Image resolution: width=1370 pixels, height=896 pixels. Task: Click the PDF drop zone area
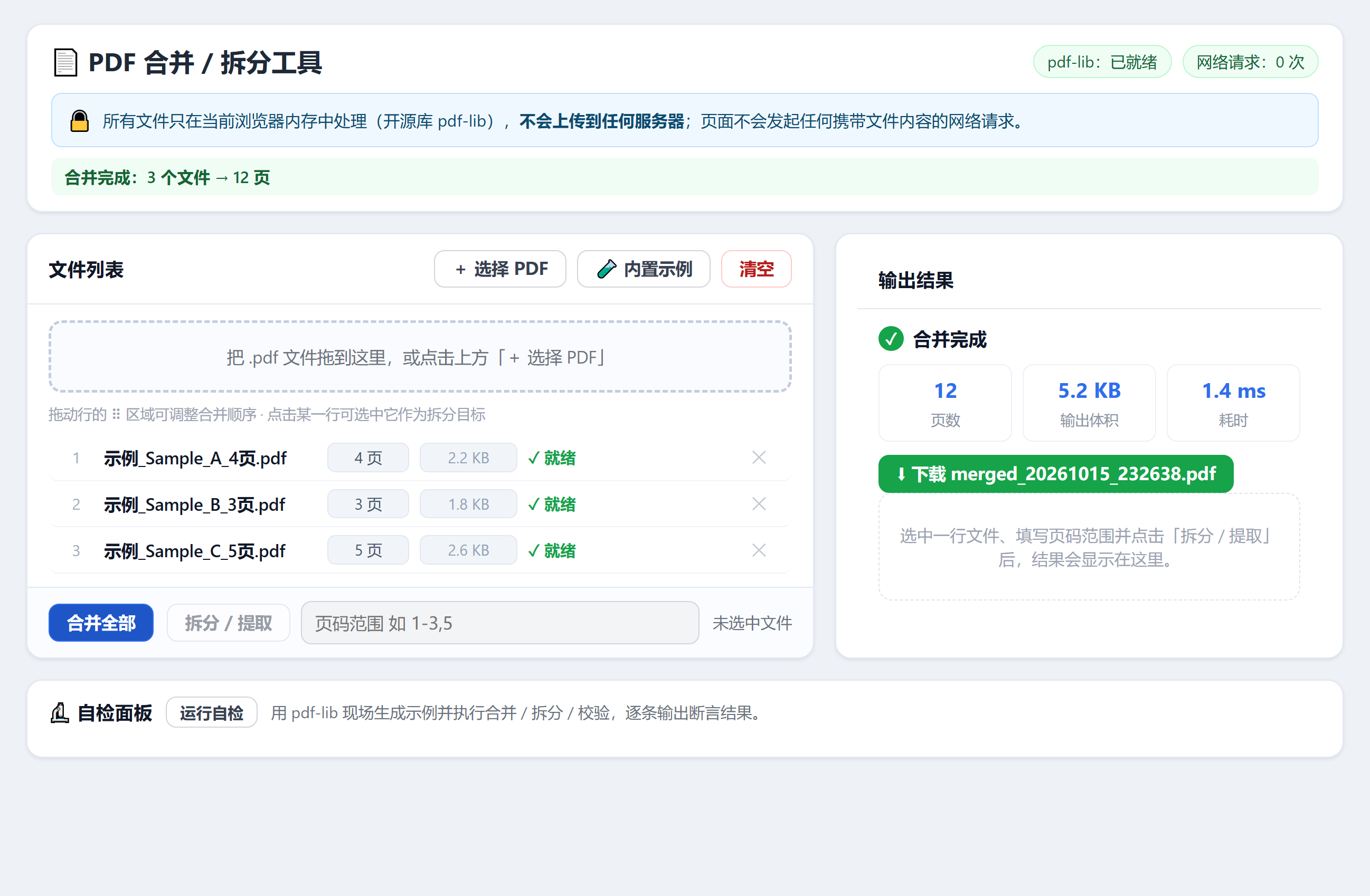pos(420,357)
